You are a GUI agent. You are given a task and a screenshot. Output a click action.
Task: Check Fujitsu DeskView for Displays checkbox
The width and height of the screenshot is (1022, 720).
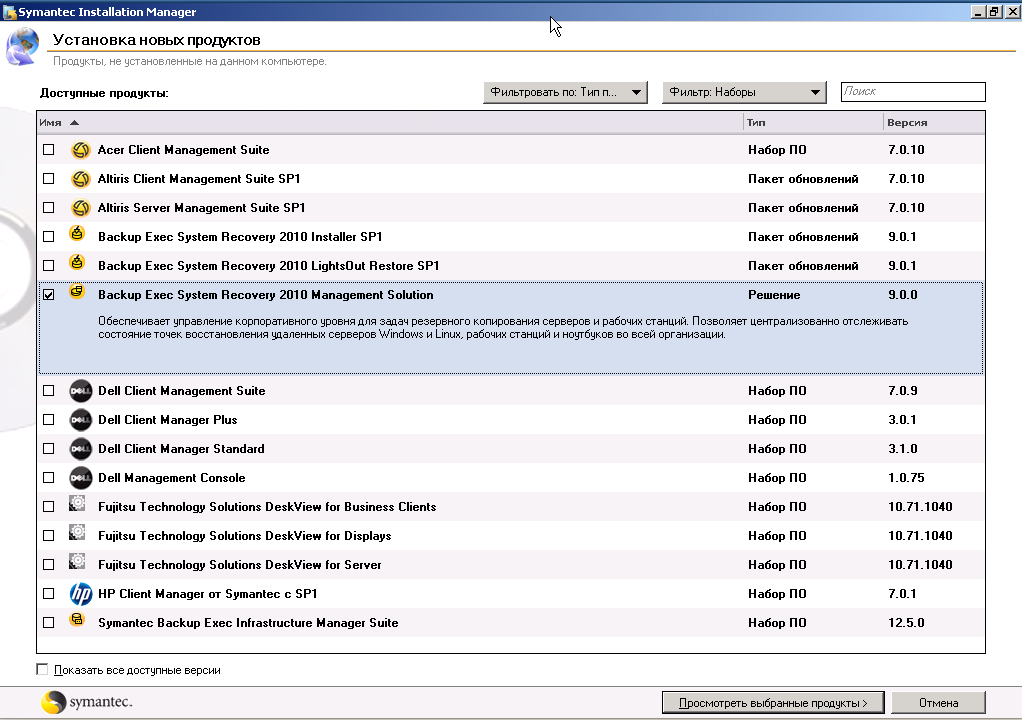click(49, 536)
